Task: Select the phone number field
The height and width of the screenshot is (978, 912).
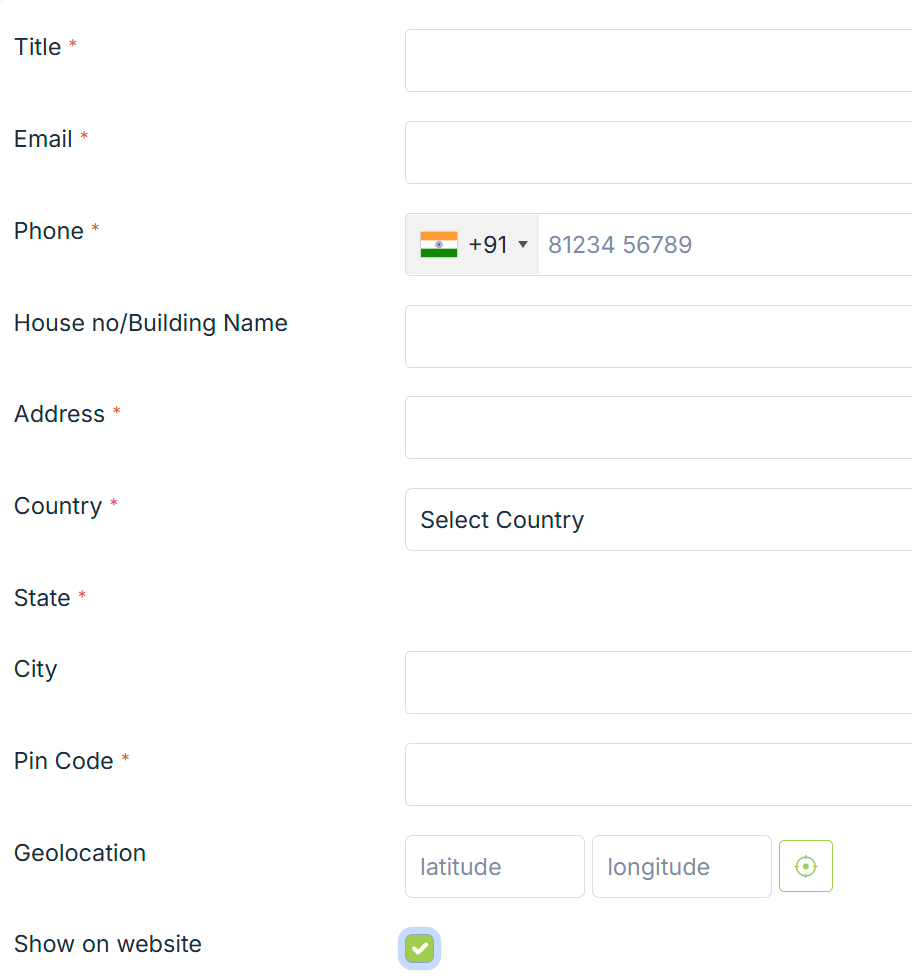Action: point(725,245)
